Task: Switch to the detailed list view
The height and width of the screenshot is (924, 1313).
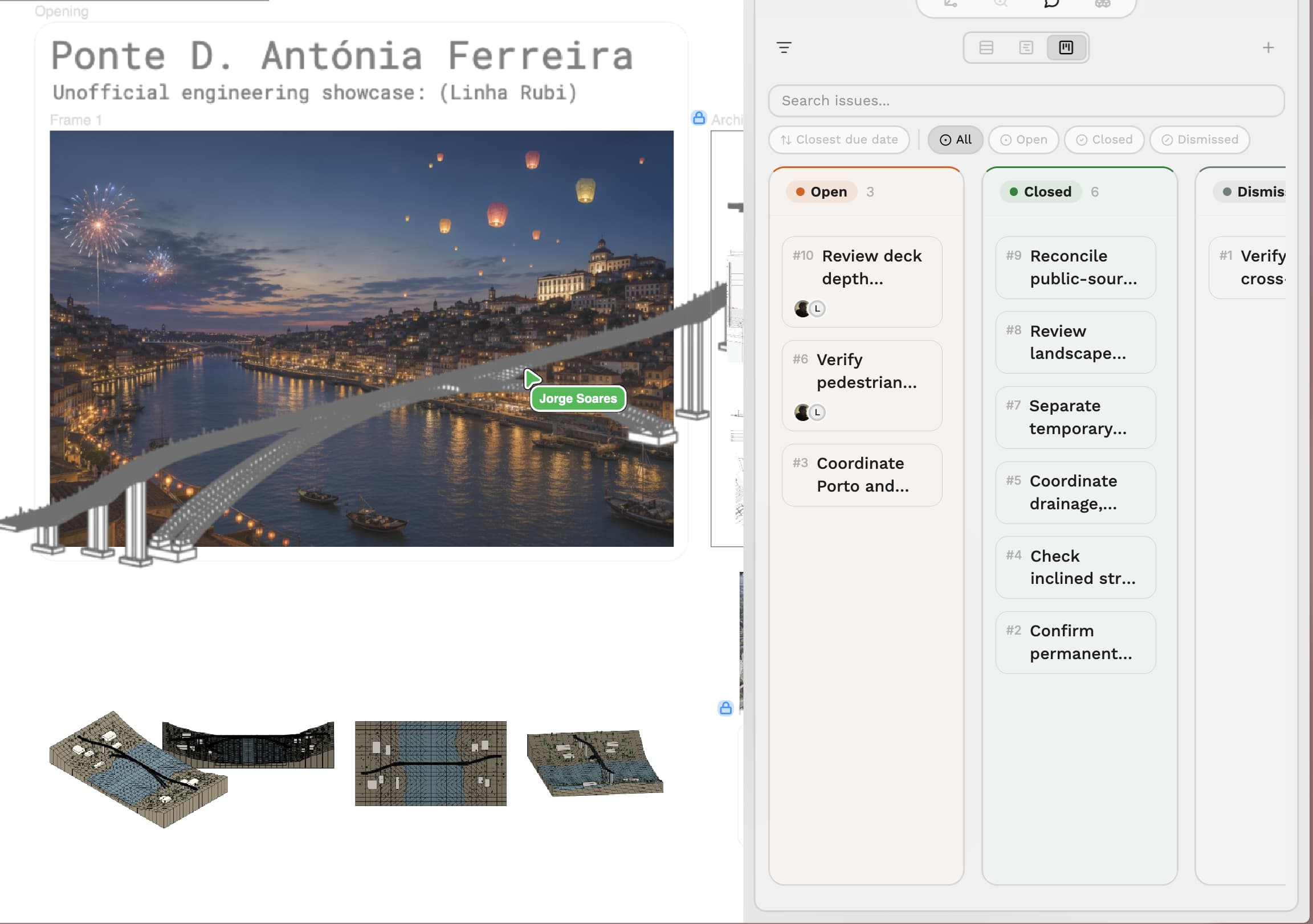Action: click(1026, 47)
